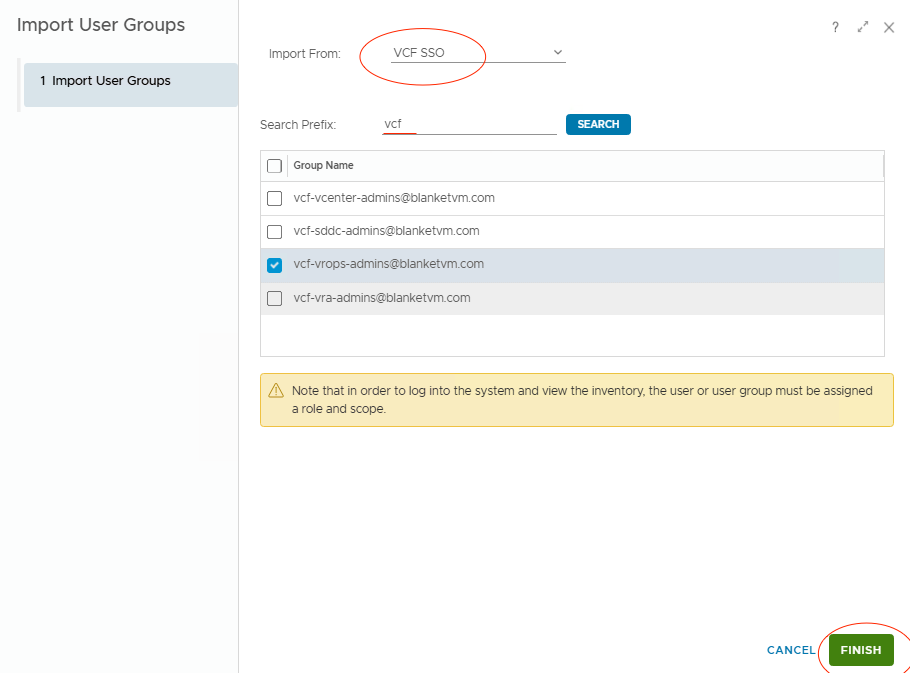Click into the Search Prefix text field
This screenshot has width=910, height=673.
pos(470,125)
